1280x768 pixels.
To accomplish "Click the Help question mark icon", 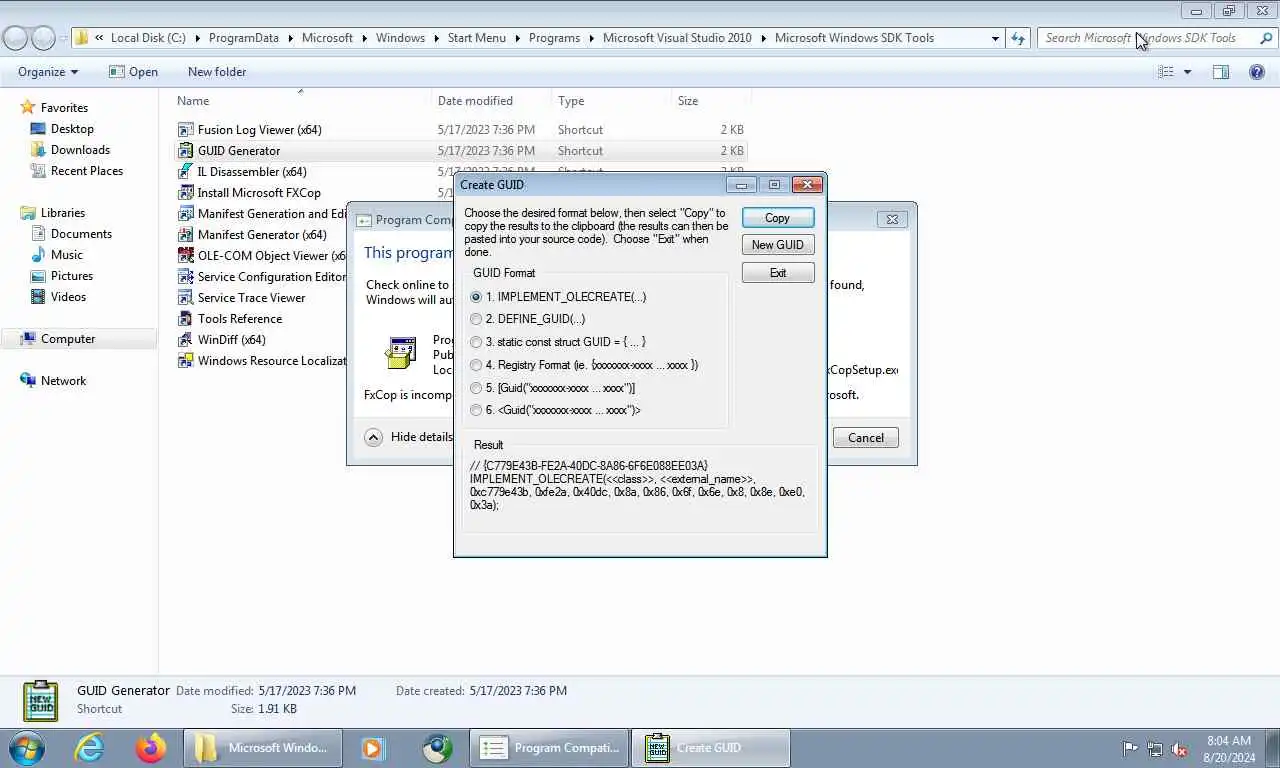I will coord(1257,72).
